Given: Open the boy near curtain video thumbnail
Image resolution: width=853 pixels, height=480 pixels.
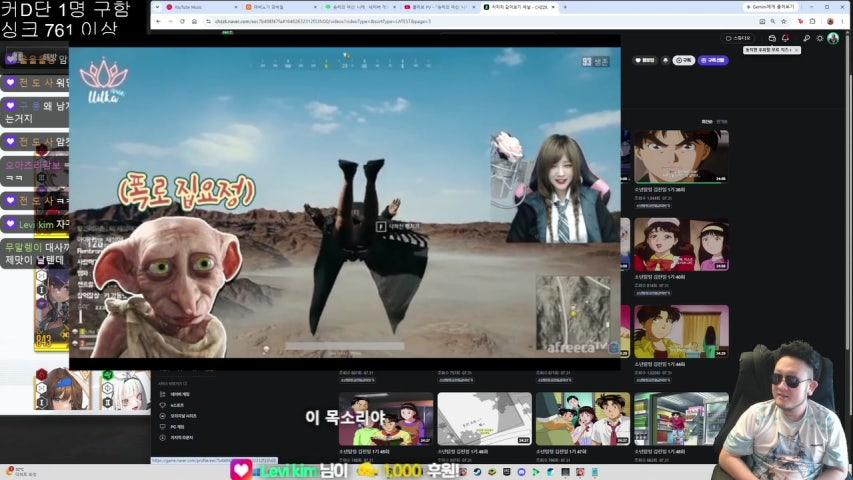Looking at the screenshot, I should click(681, 331).
